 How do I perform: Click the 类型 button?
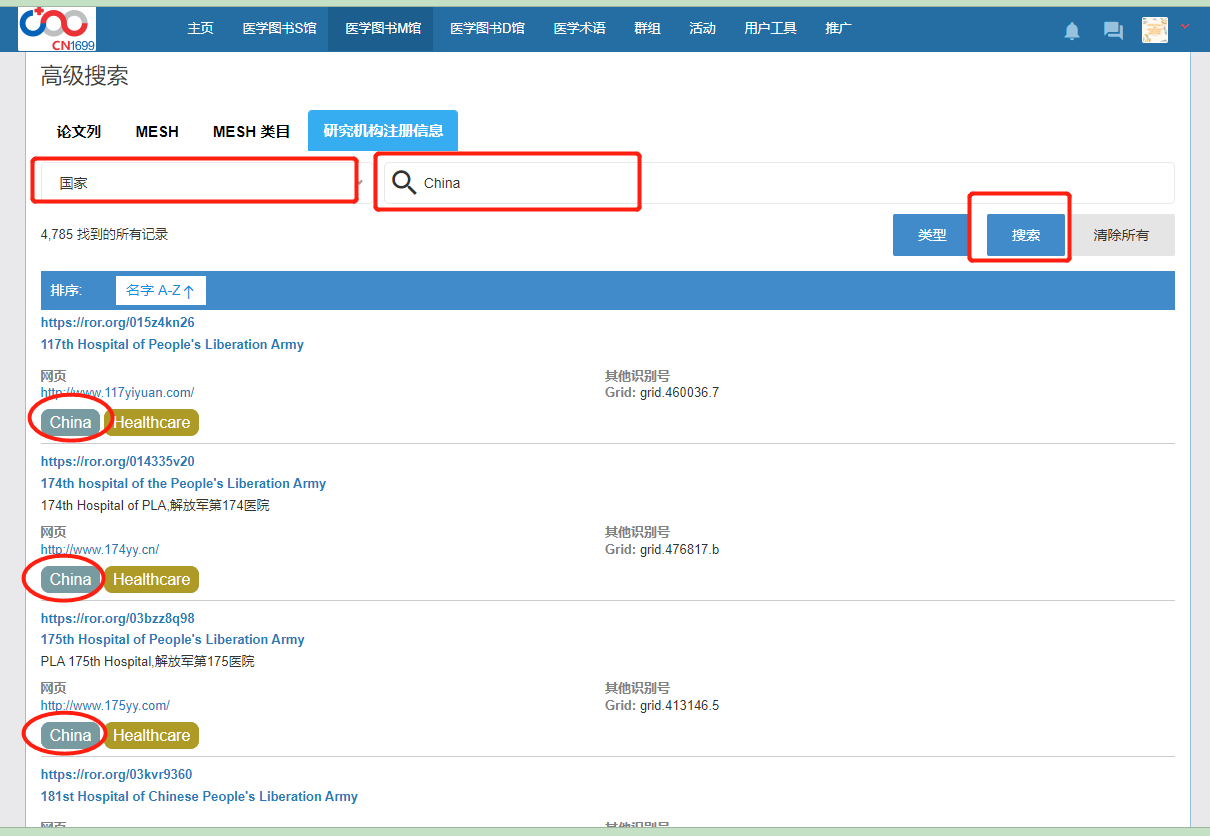coord(932,236)
